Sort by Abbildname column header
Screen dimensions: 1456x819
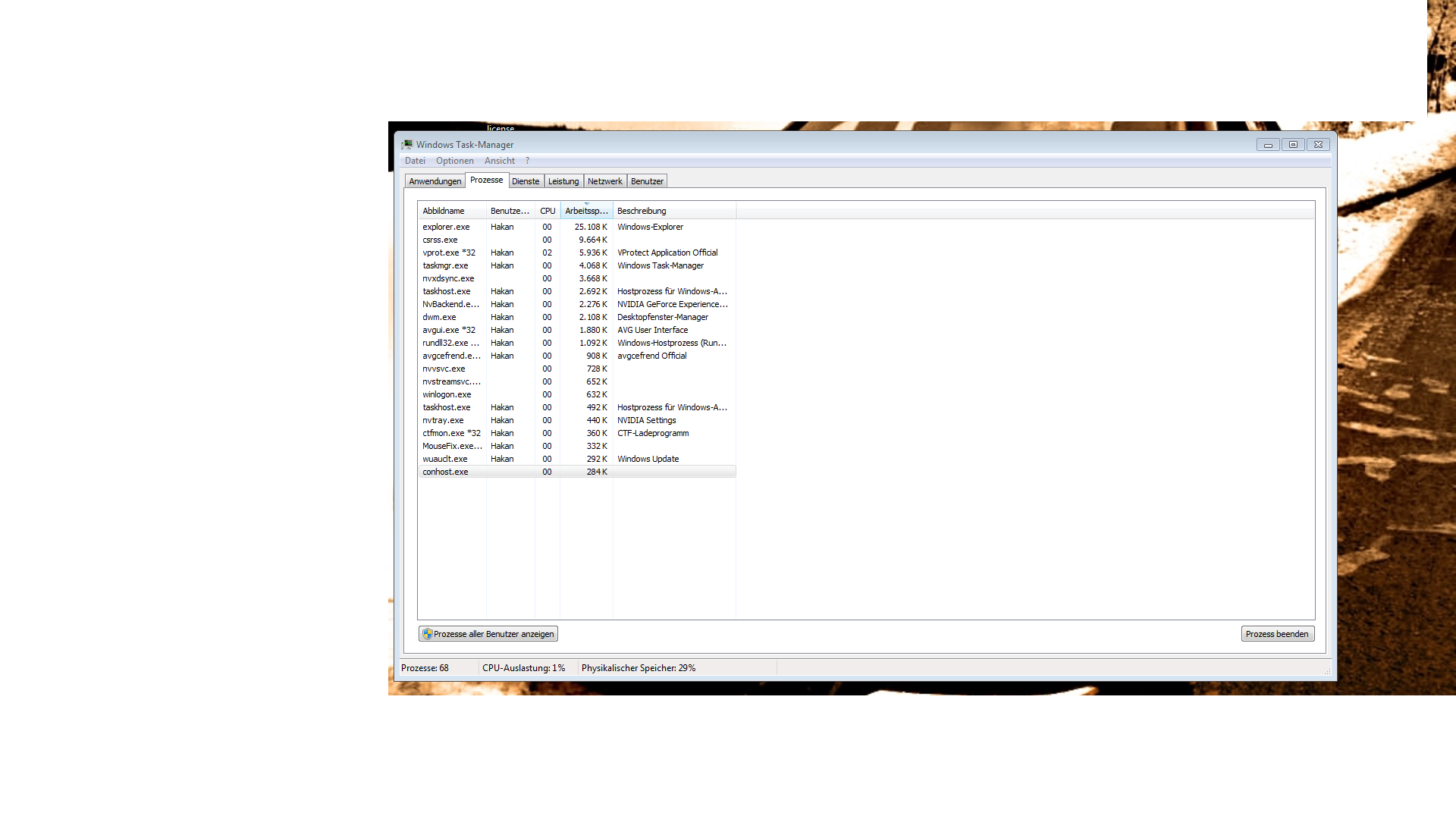[x=444, y=211]
